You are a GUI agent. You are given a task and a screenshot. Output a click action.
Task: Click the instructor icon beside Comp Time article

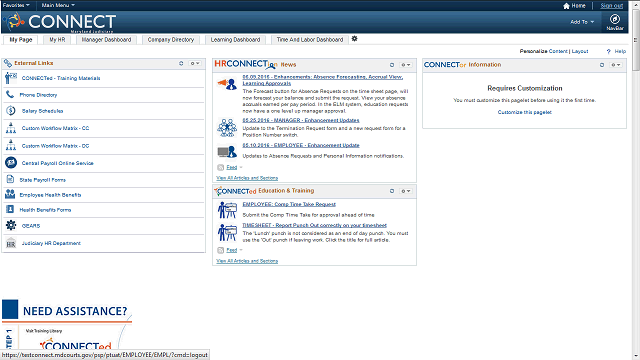(x=227, y=210)
